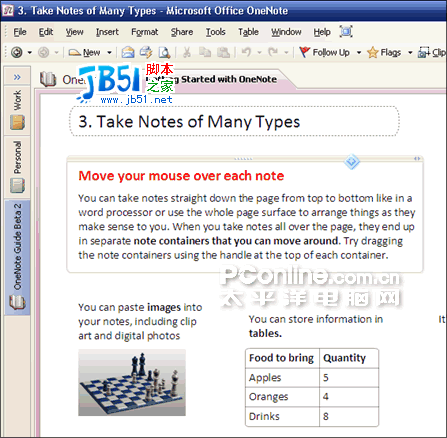Click the container width resize arrows icon
The image size is (447, 438).
pyautogui.click(x=417, y=159)
